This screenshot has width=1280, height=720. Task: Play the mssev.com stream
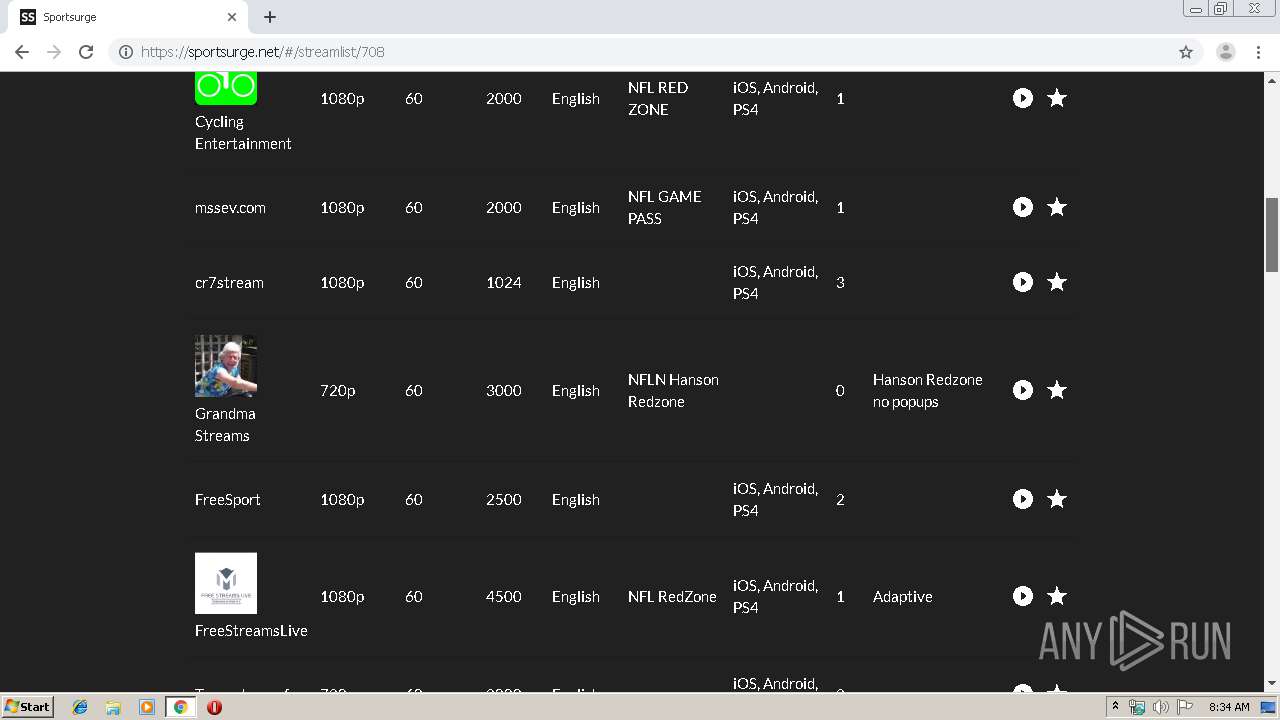coord(1022,207)
